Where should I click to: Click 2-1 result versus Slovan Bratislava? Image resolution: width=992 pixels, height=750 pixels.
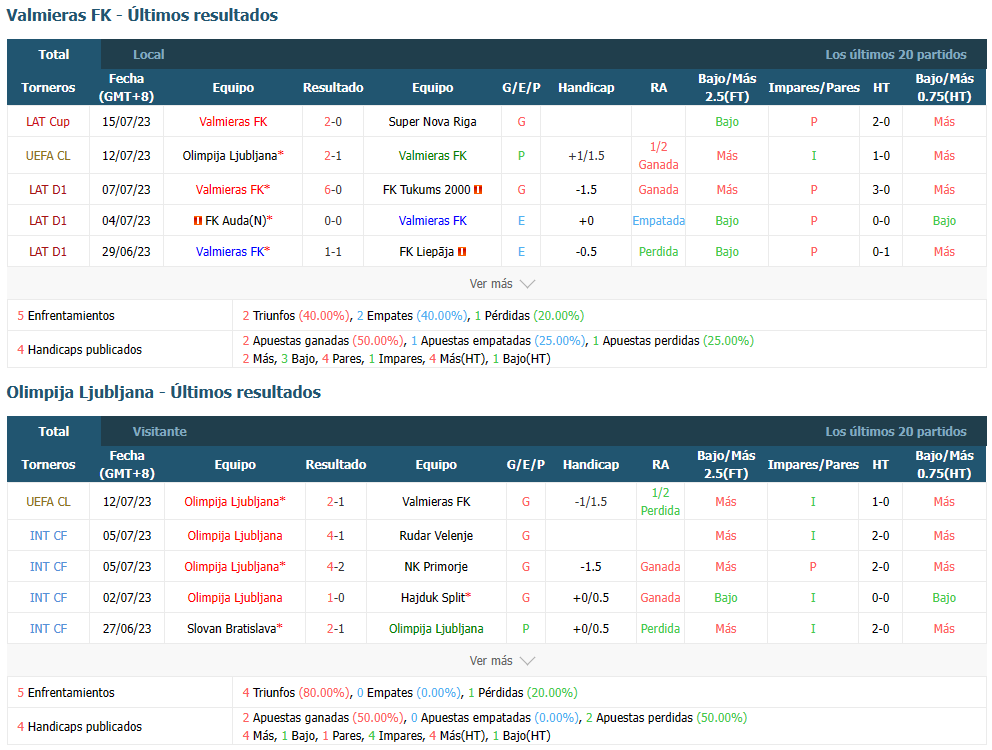point(335,629)
